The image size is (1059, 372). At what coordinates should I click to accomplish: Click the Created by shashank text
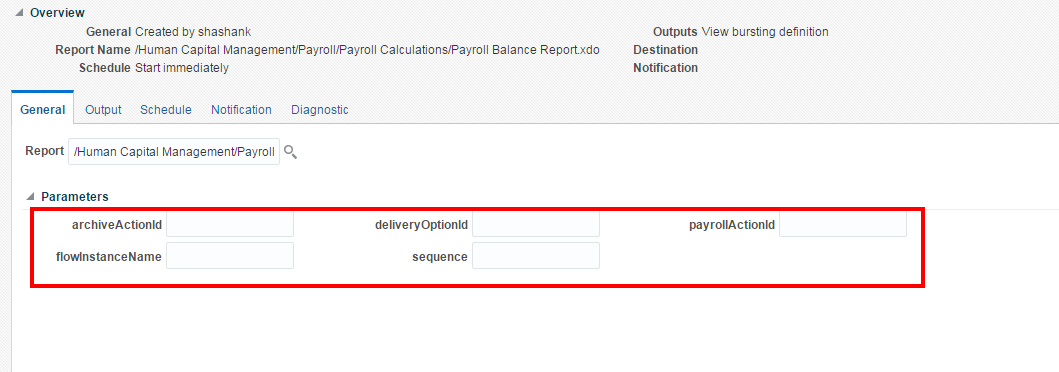pyautogui.click(x=193, y=32)
